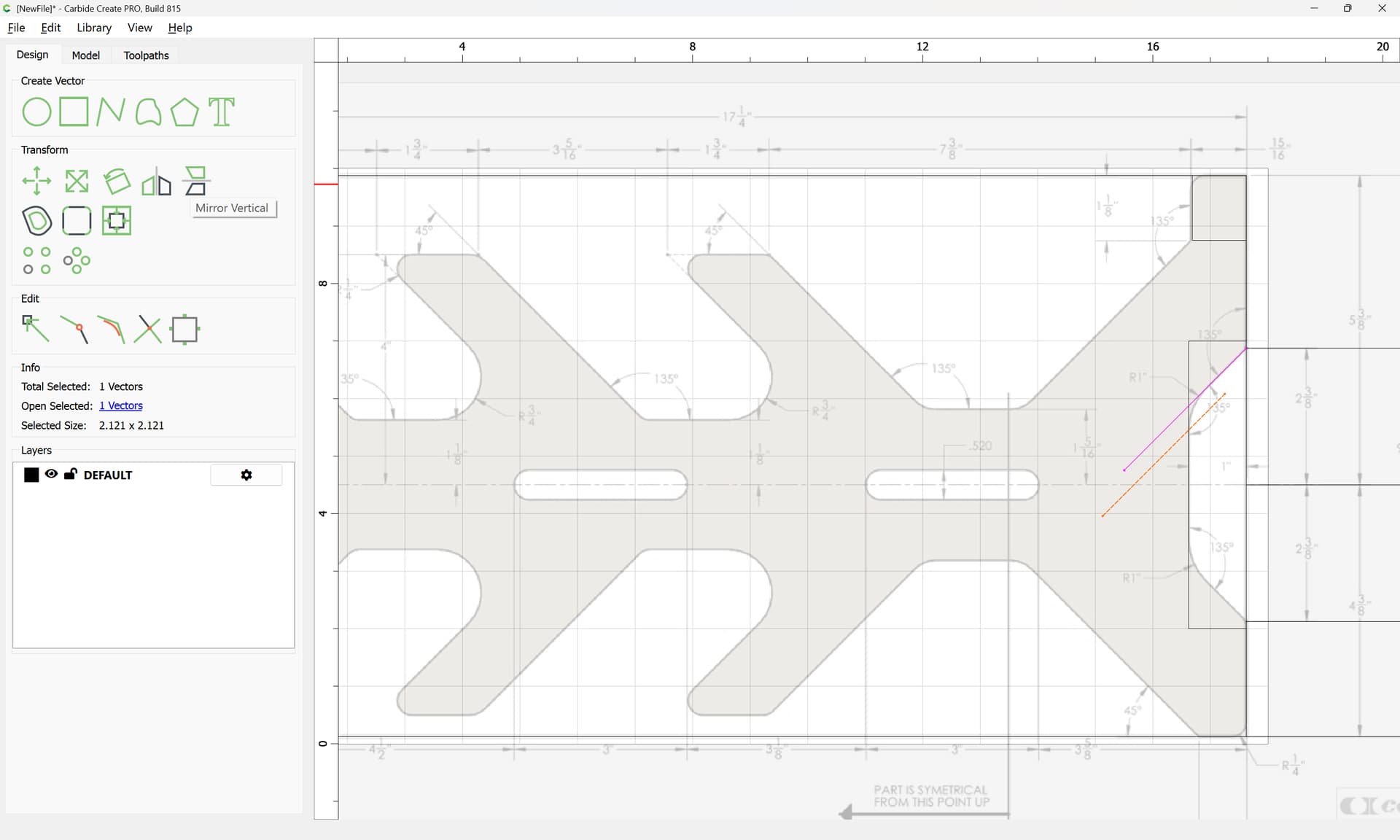Click the magenta diagonal line on canvas

[1185, 409]
